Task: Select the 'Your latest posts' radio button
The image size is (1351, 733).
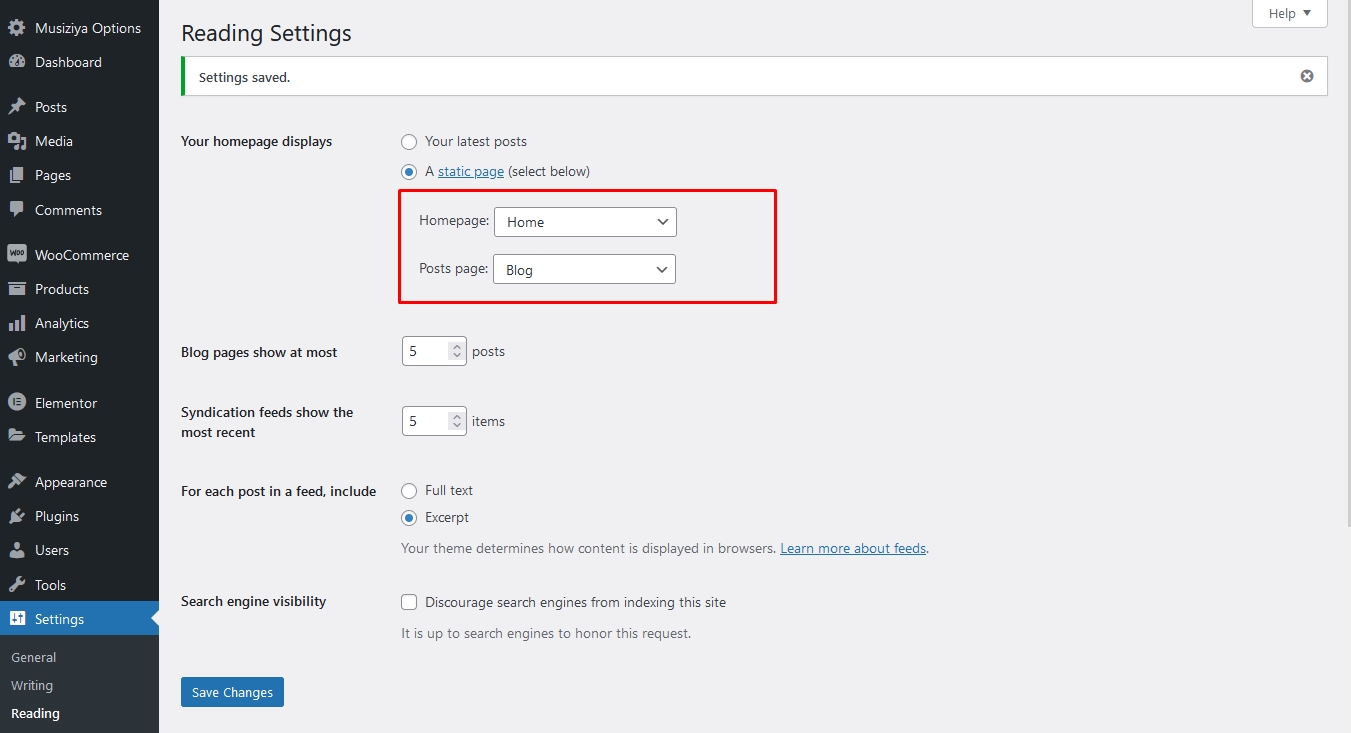Action: tap(409, 142)
